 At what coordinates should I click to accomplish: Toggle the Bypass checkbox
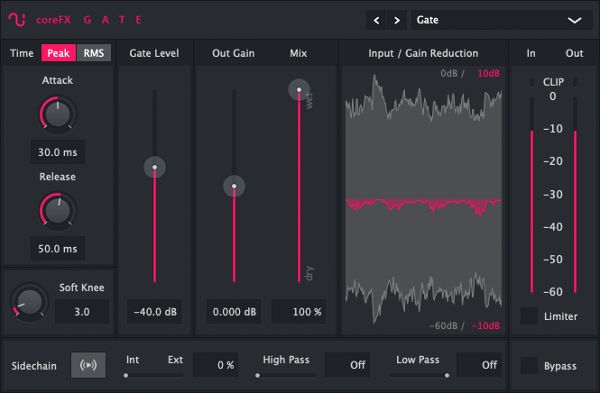529,365
